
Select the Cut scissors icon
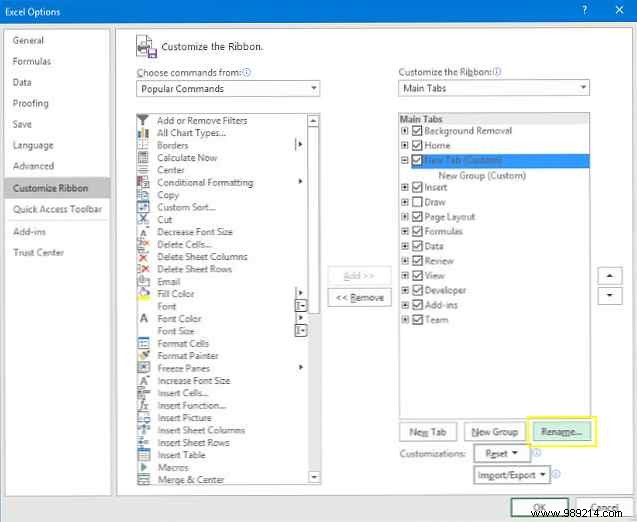(x=143, y=219)
